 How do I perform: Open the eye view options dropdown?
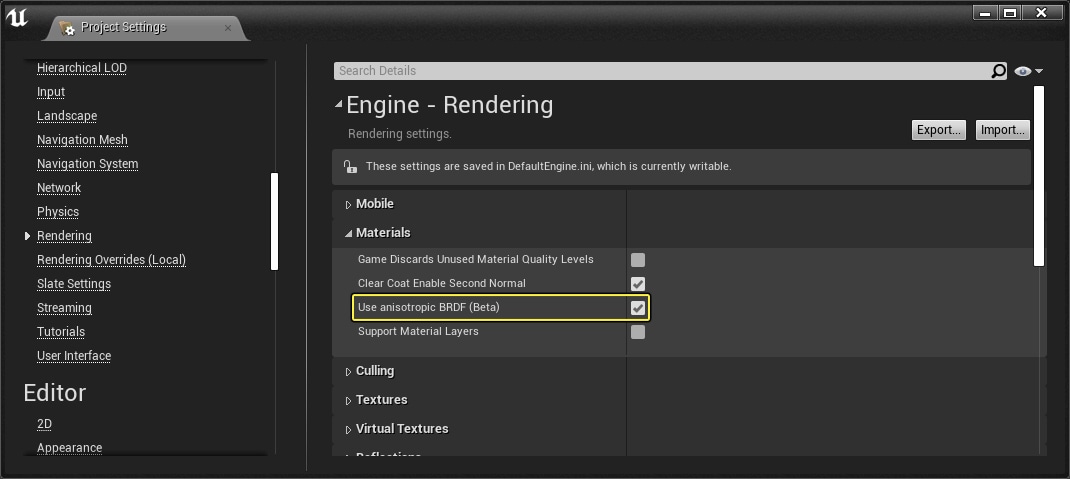pos(1028,71)
